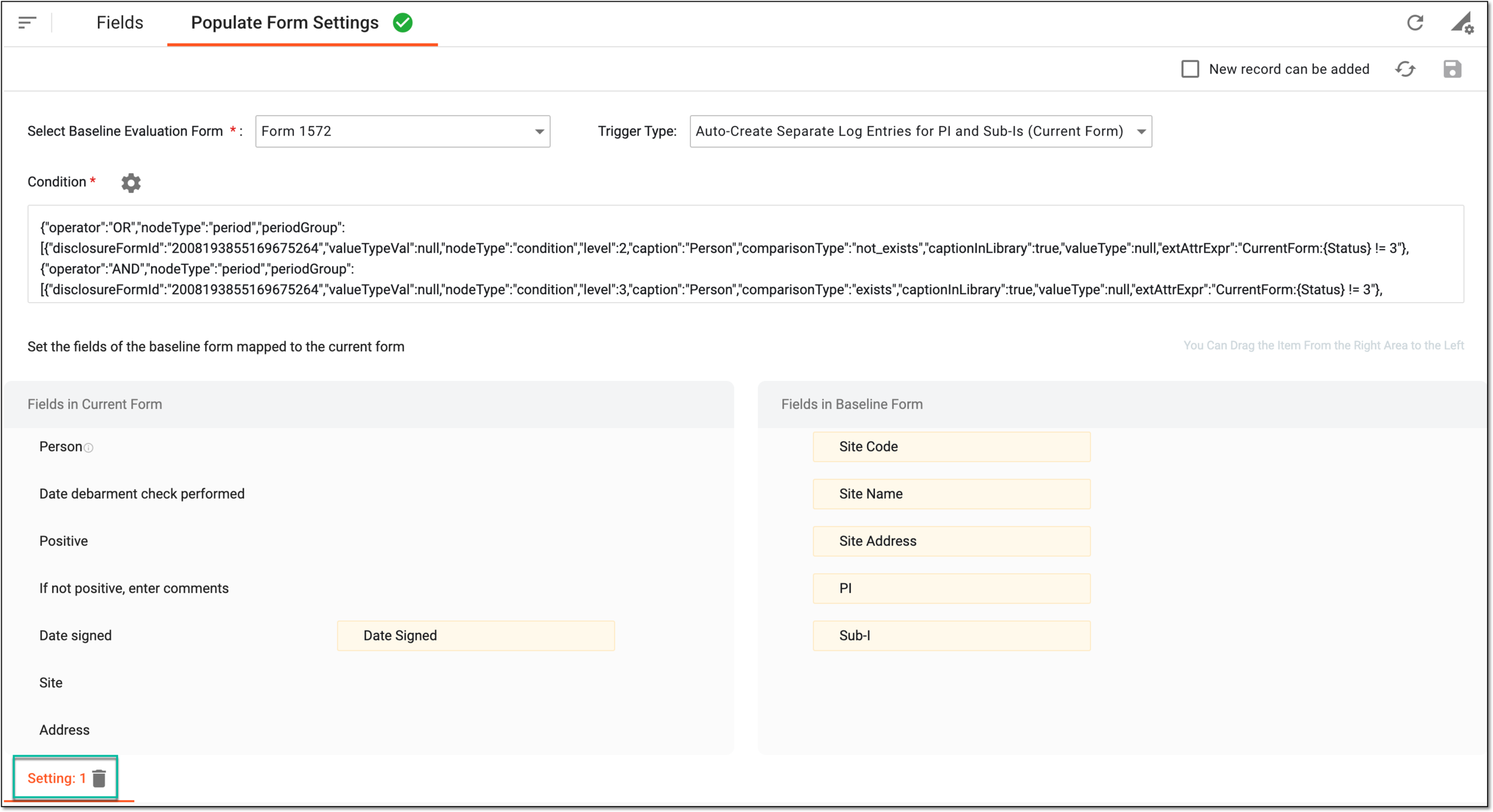Viewport: 1493px width, 812px height.
Task: Click the refresh icon at top right
Action: click(x=1415, y=23)
